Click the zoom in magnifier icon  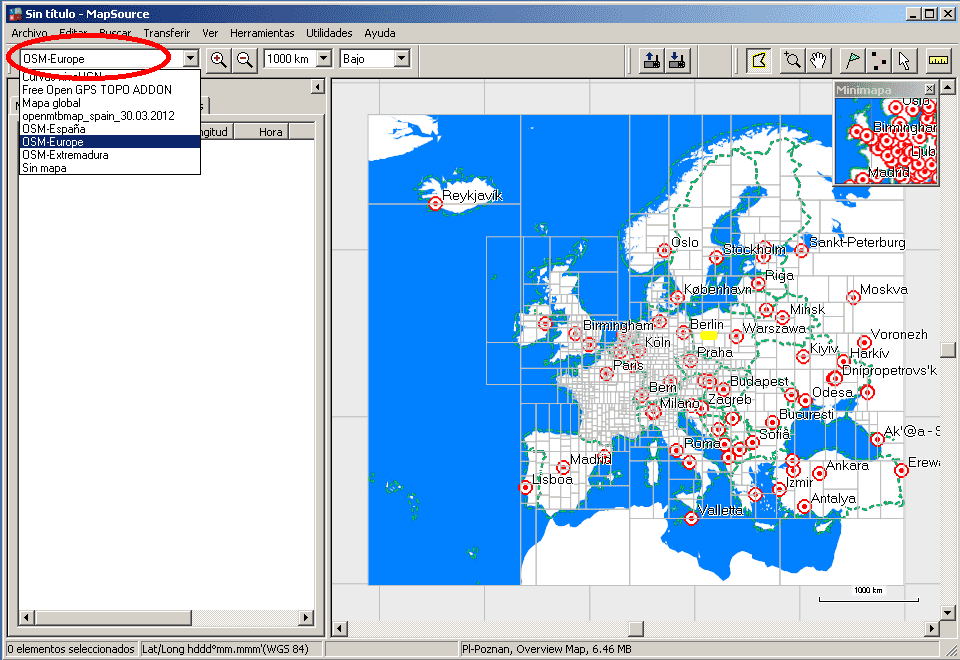pyautogui.click(x=219, y=59)
